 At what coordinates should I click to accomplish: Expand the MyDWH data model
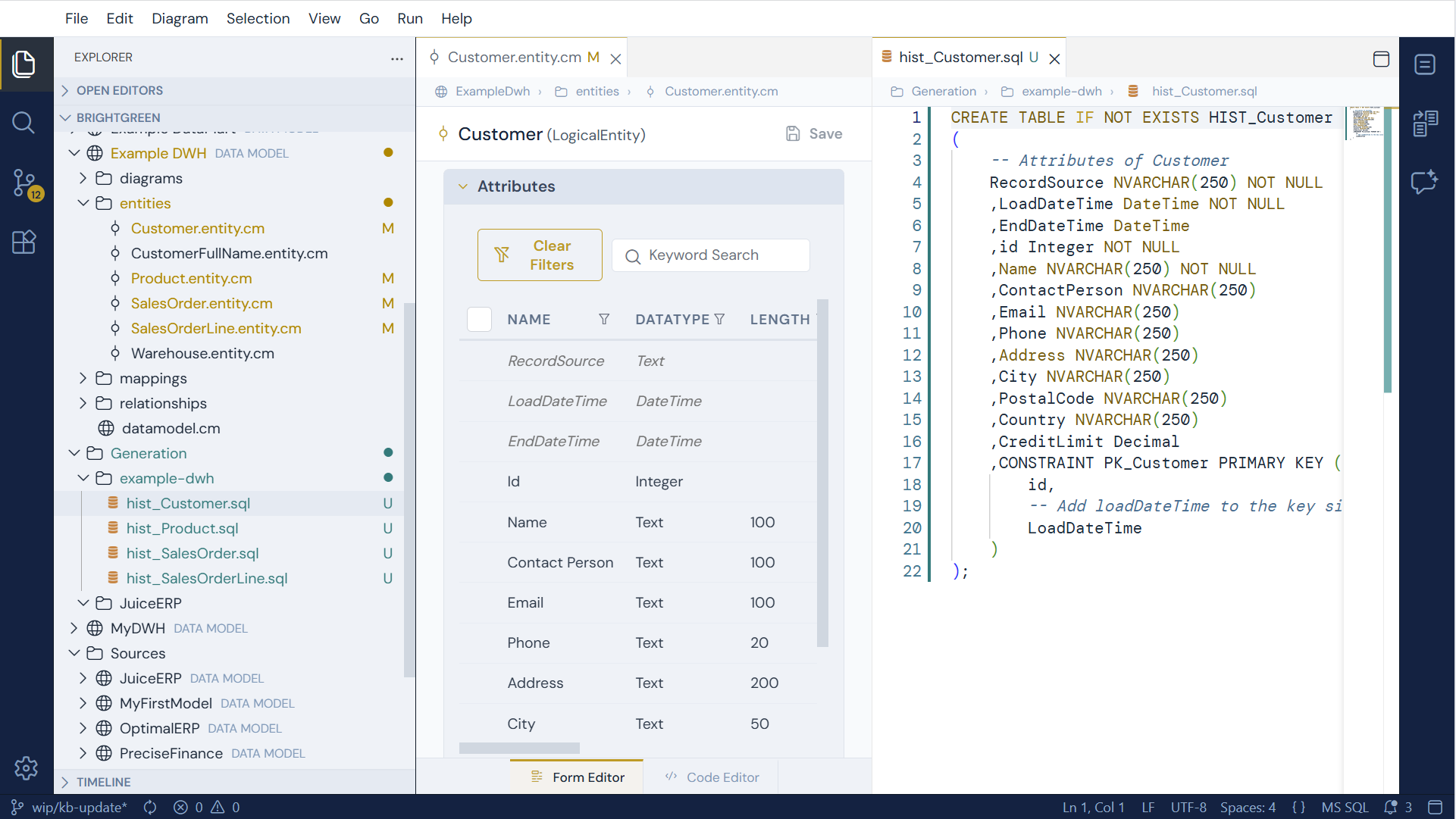click(x=74, y=628)
